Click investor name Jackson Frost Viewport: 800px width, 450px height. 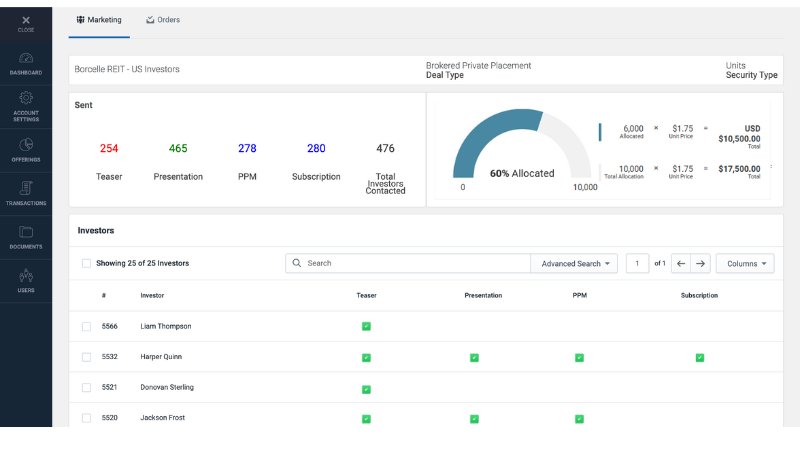pyautogui.click(x=162, y=418)
